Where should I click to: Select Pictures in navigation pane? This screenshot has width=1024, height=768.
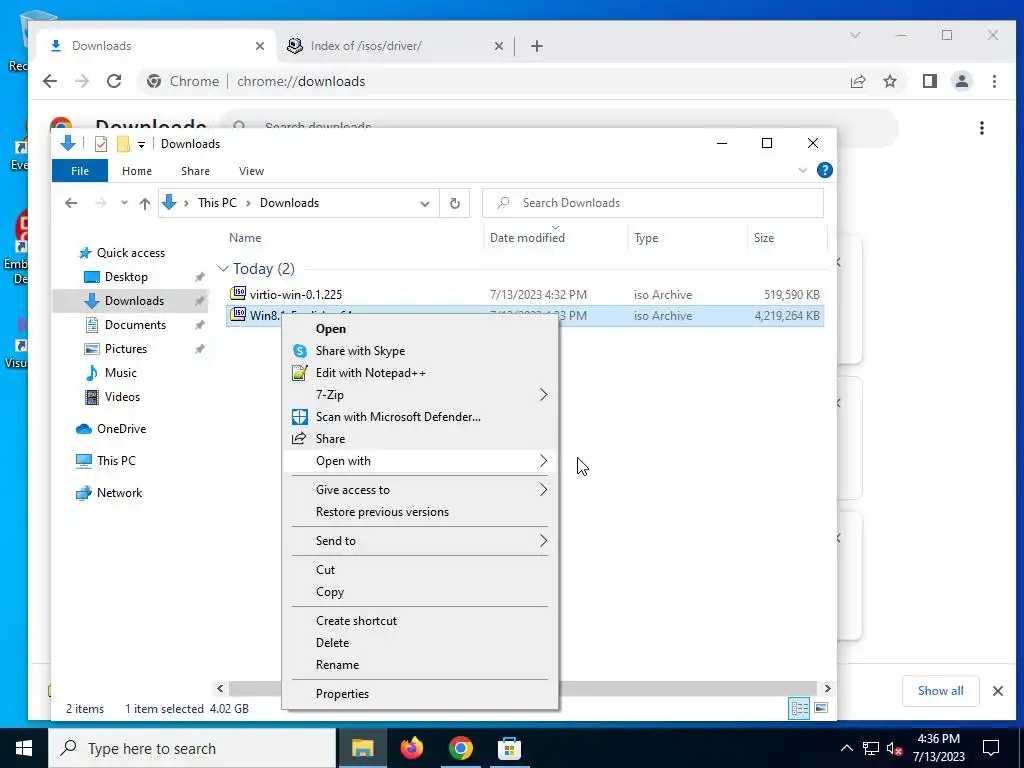(x=125, y=349)
